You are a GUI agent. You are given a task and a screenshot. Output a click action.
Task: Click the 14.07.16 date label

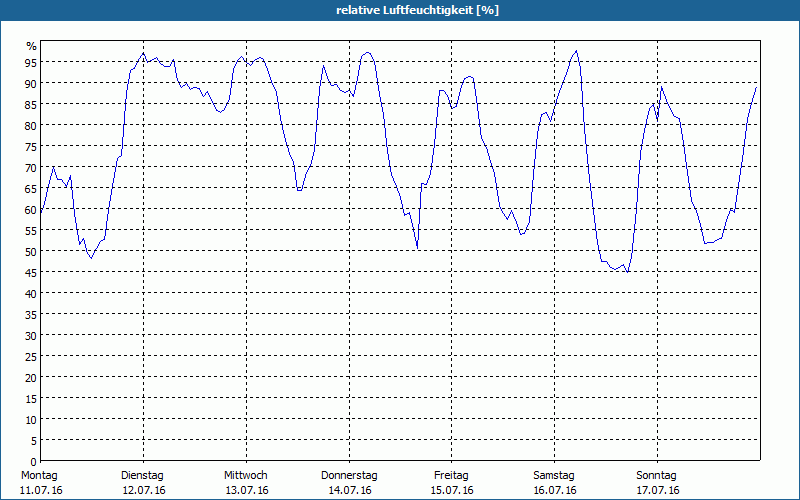tap(350, 490)
